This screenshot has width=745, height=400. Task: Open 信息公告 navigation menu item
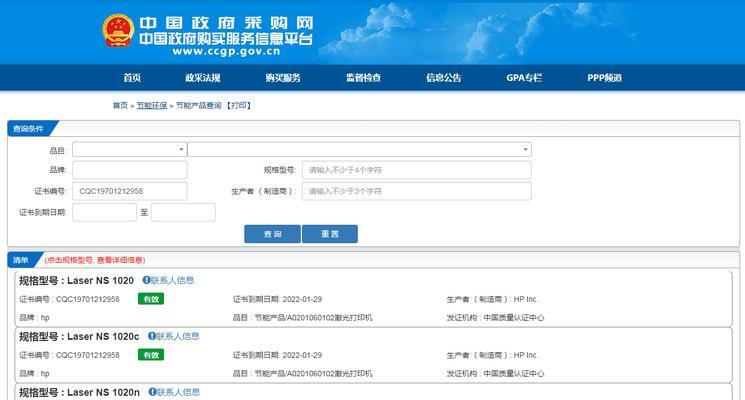pos(444,77)
